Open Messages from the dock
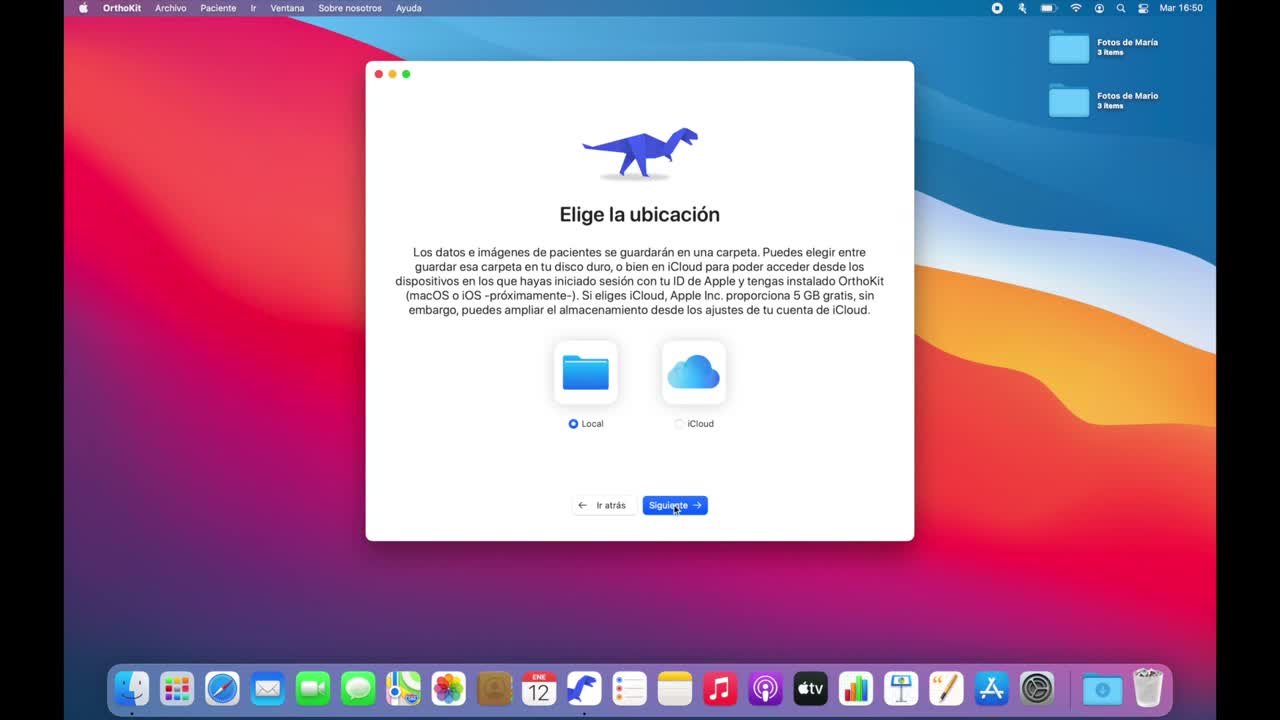 [x=358, y=689]
